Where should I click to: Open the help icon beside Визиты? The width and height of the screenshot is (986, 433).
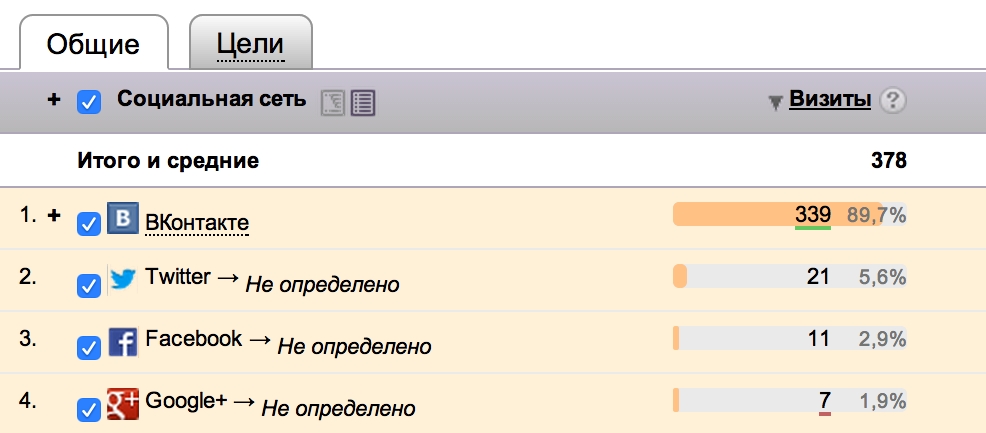893,100
